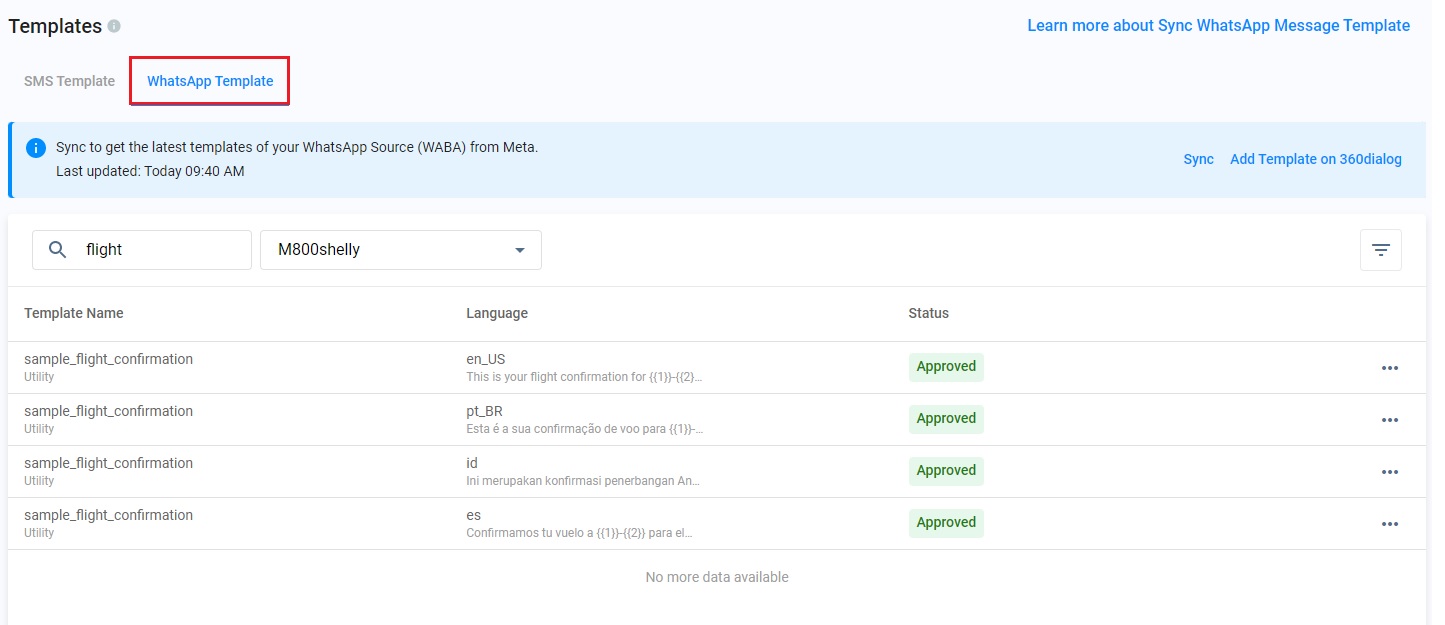
Task: Click the magnifier search icon
Action: click(x=58, y=250)
